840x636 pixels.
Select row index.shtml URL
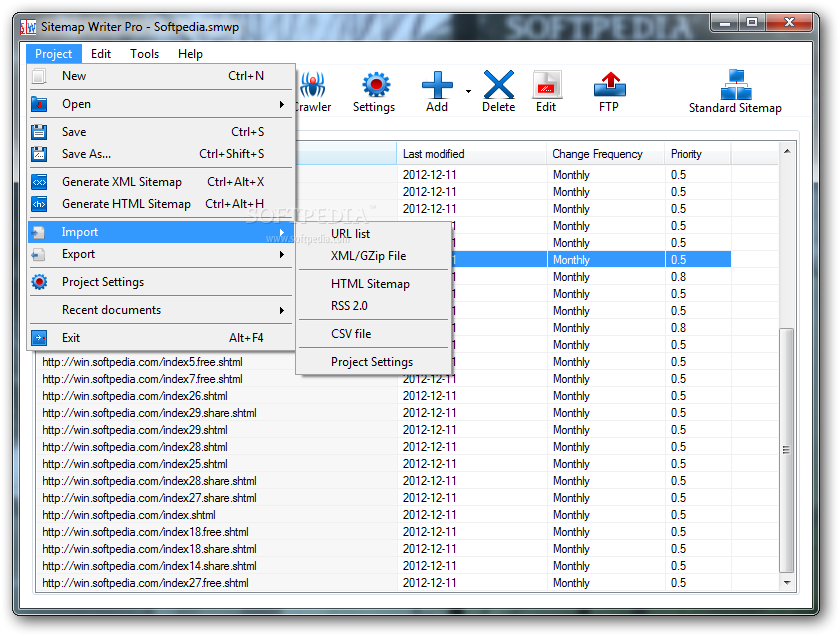pos(129,515)
